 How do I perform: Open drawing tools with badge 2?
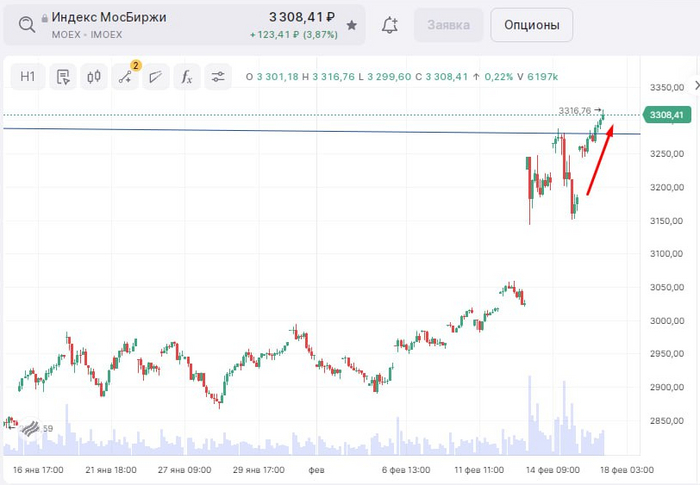point(126,76)
